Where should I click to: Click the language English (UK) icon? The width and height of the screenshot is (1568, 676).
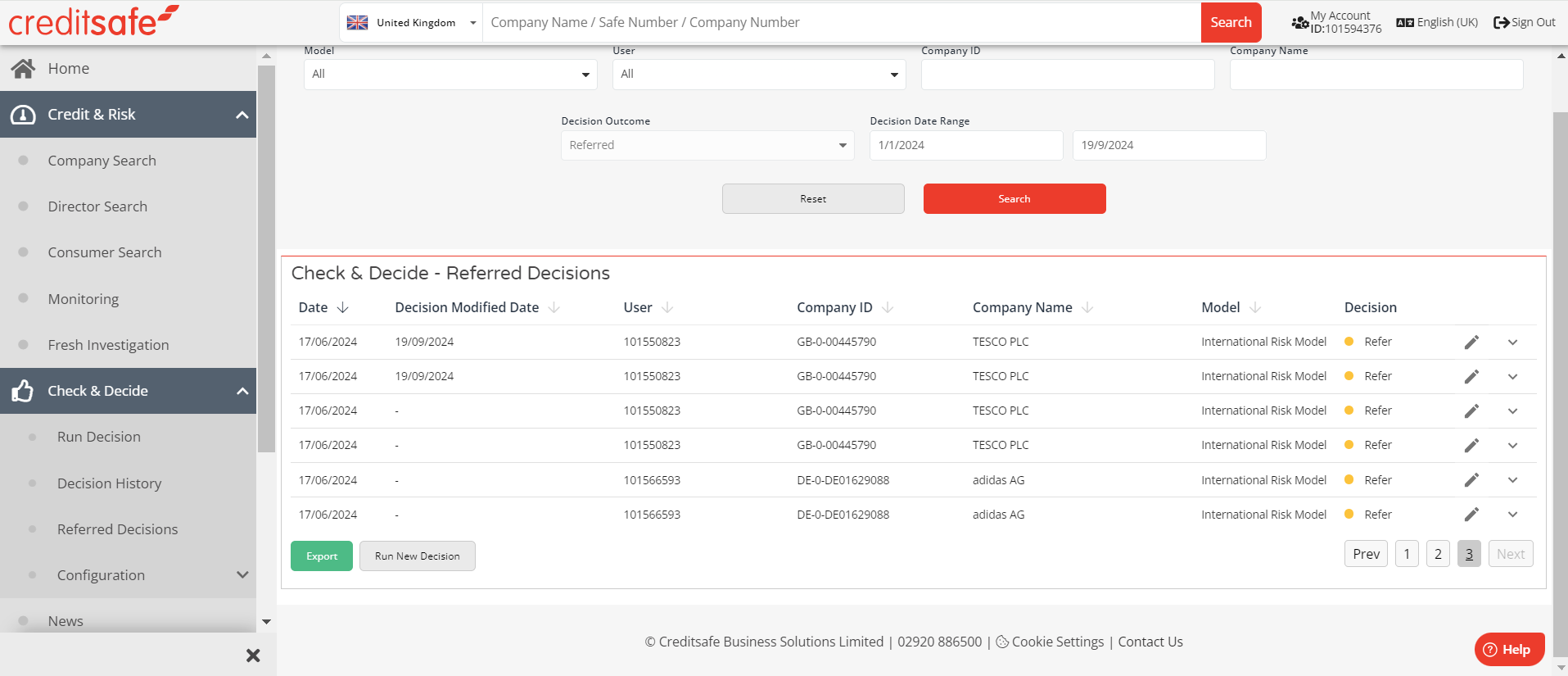pyautogui.click(x=1405, y=22)
